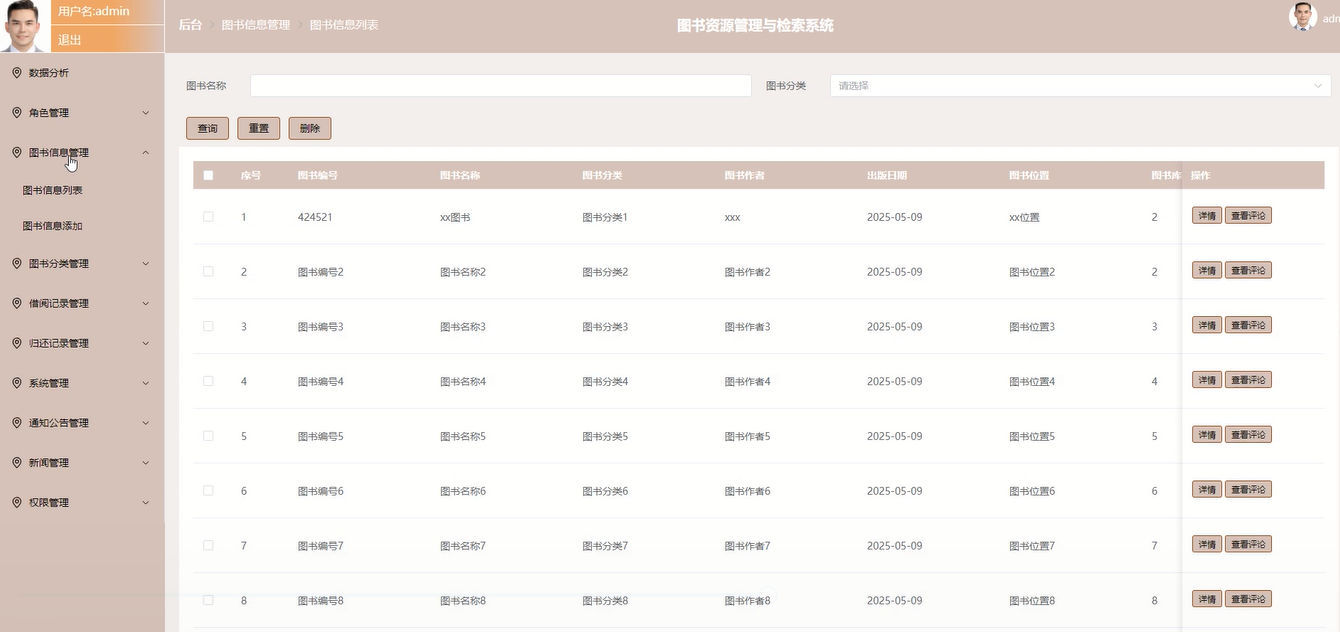The width and height of the screenshot is (1340, 632).
Task: Select the 新闻管理 menu label
Action: pyautogui.click(x=49, y=463)
